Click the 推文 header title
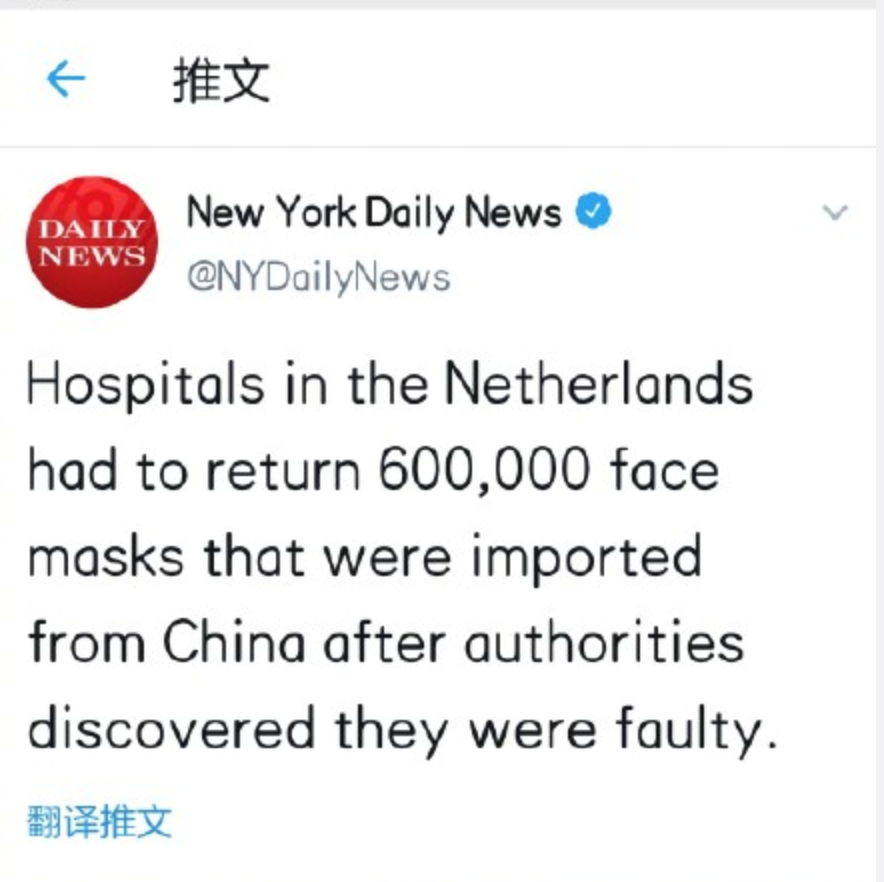Image resolution: width=884 pixels, height=882 pixels. (222, 81)
